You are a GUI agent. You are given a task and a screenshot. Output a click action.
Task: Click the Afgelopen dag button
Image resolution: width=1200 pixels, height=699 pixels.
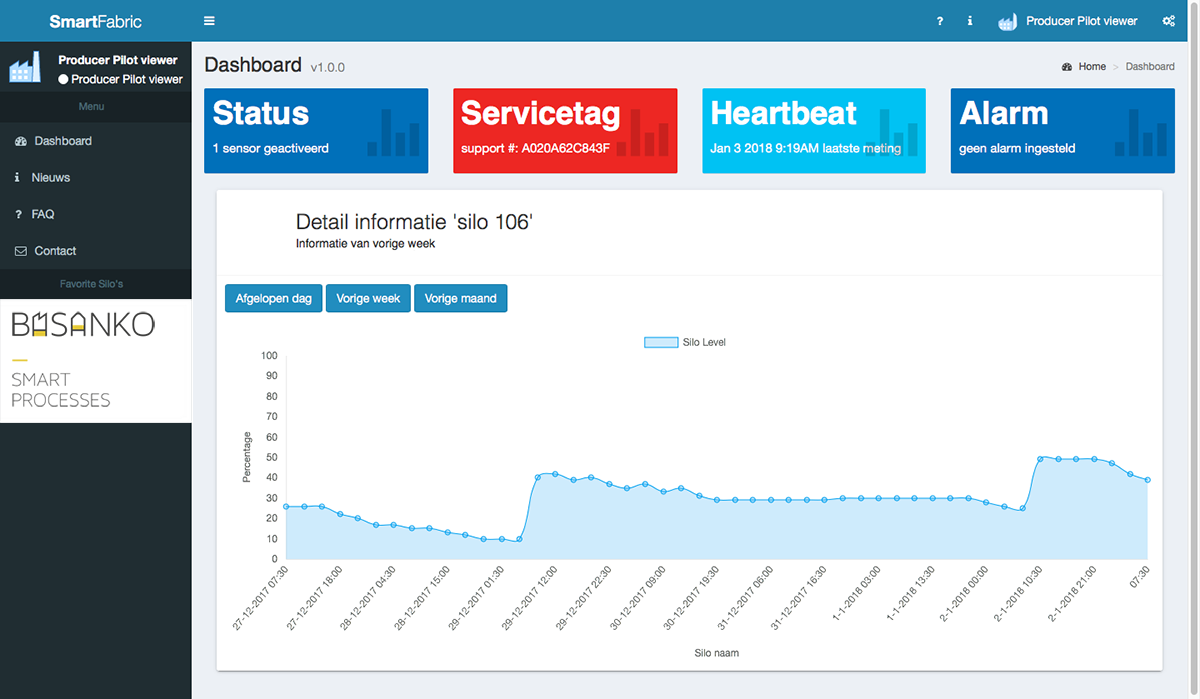273,298
